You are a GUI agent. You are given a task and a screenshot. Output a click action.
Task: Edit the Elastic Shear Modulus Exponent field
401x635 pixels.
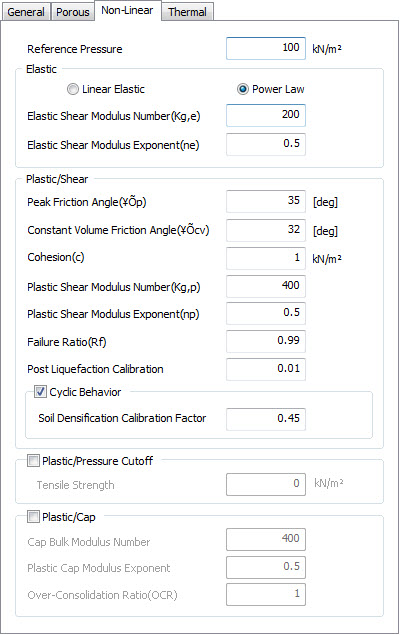pyautogui.click(x=266, y=144)
